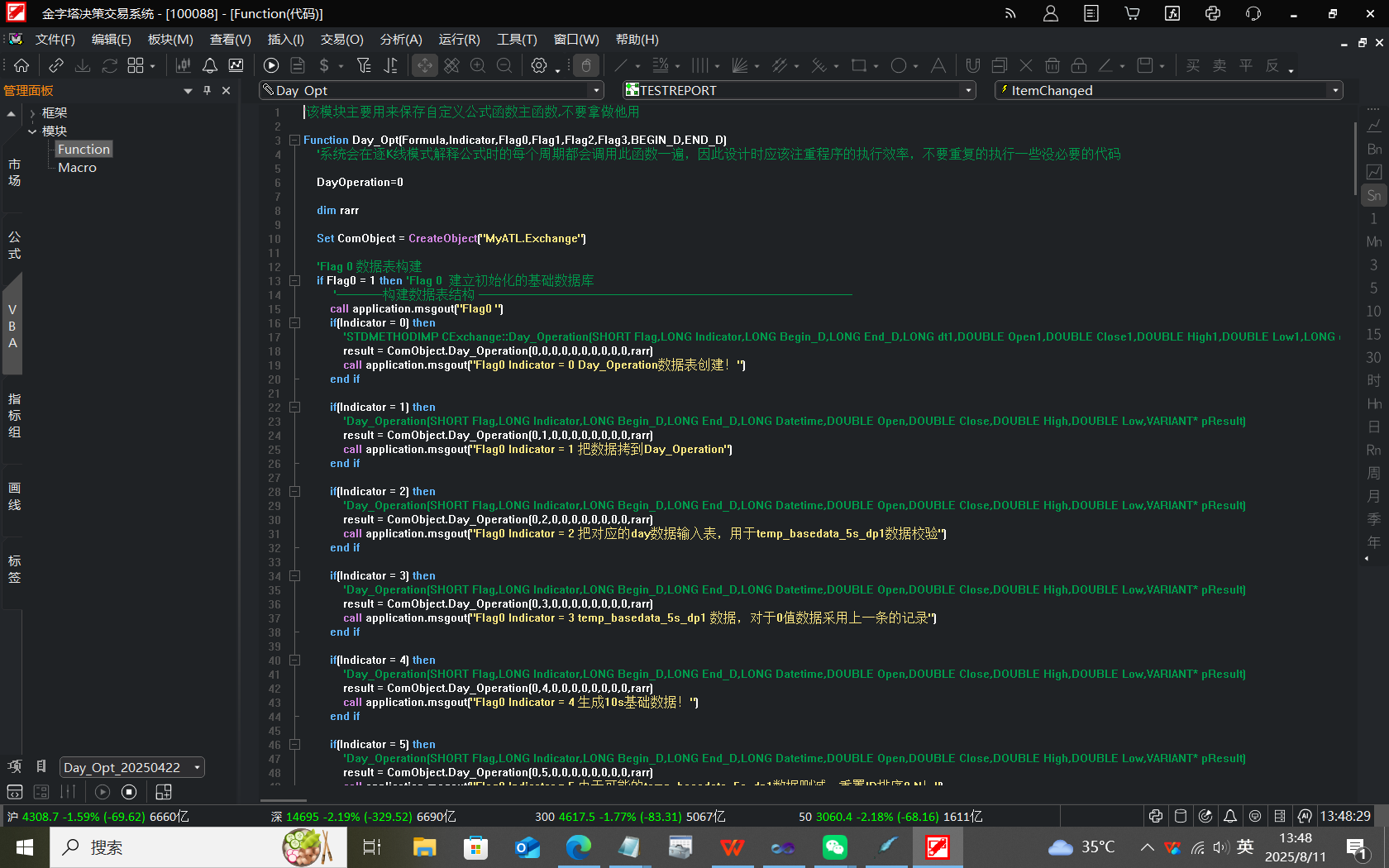Click the user account icon in title bar
Screen dimensions: 1389x868
point(1051,13)
